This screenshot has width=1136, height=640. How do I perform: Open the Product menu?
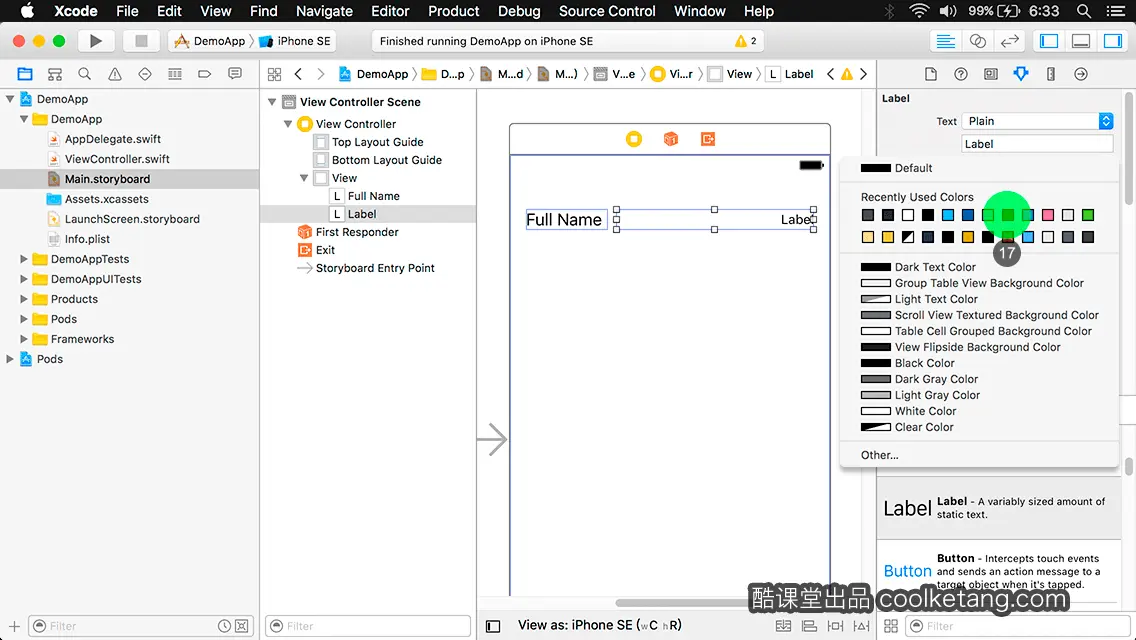(x=454, y=11)
